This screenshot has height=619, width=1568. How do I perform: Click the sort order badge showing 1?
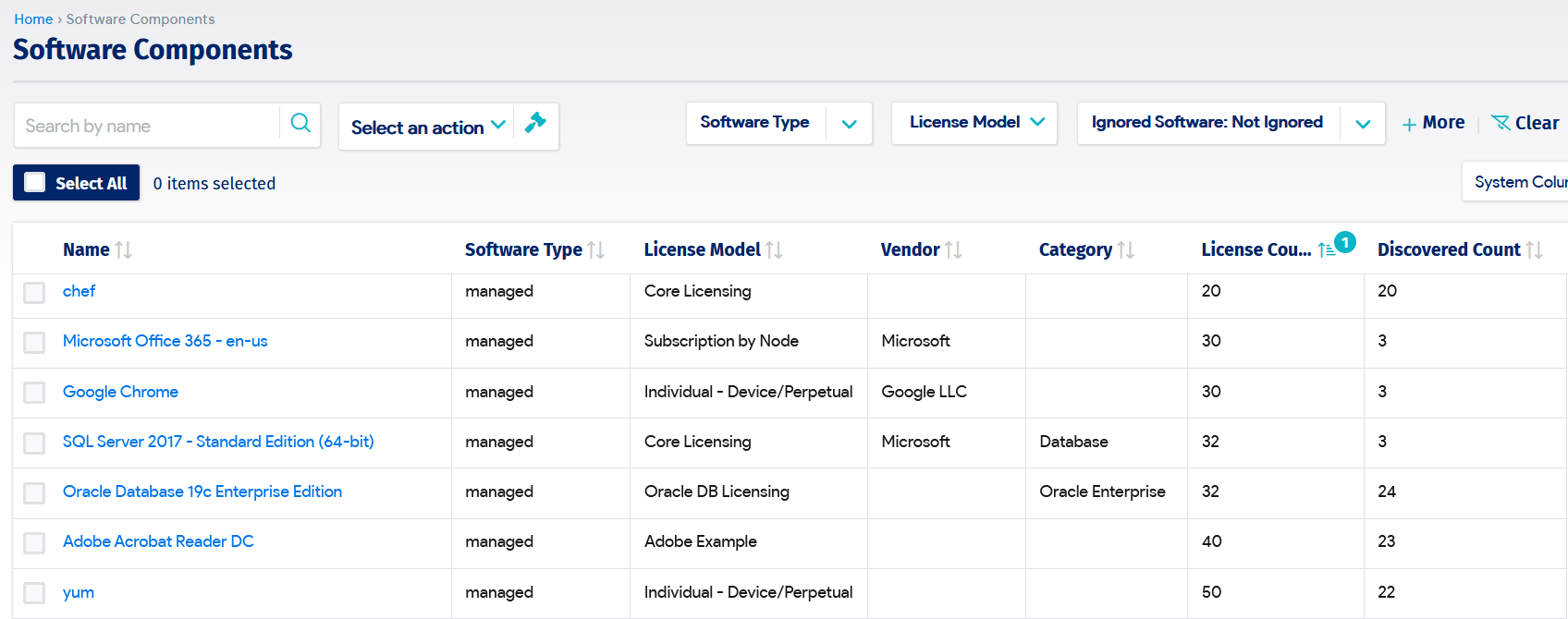pyautogui.click(x=1345, y=242)
